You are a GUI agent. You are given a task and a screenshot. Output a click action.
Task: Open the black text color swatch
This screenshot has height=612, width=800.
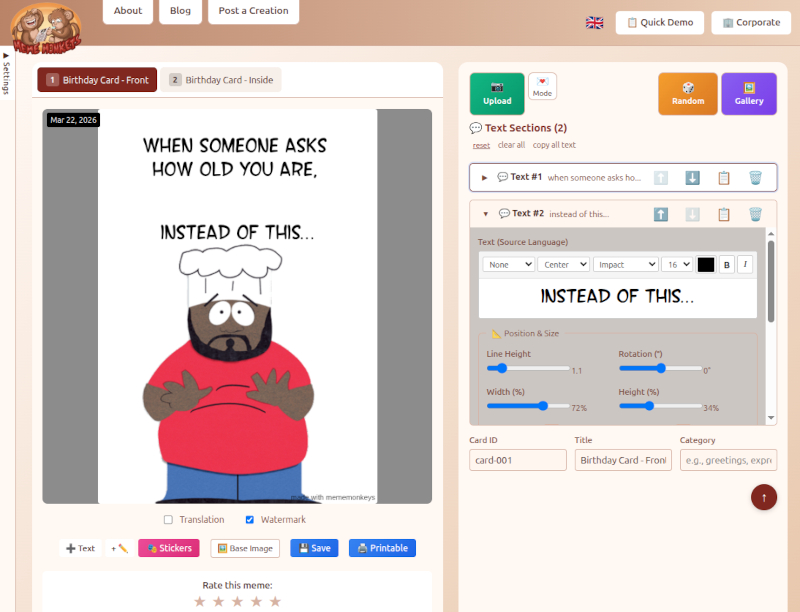[x=706, y=265]
